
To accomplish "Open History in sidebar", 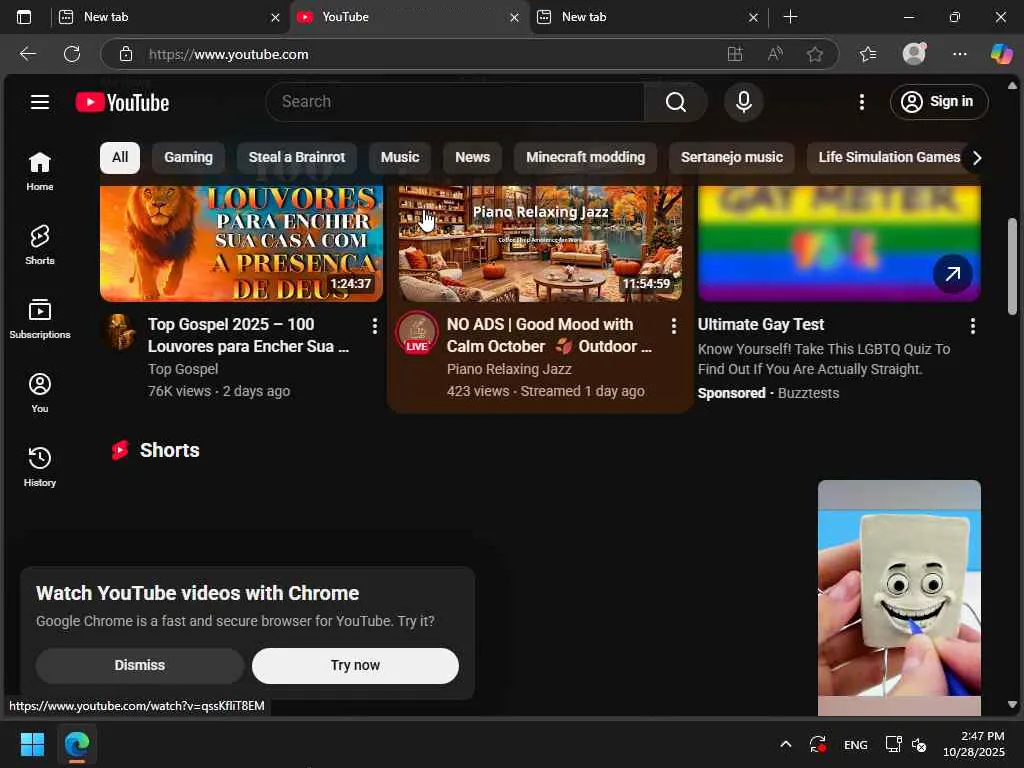I will tap(40, 466).
